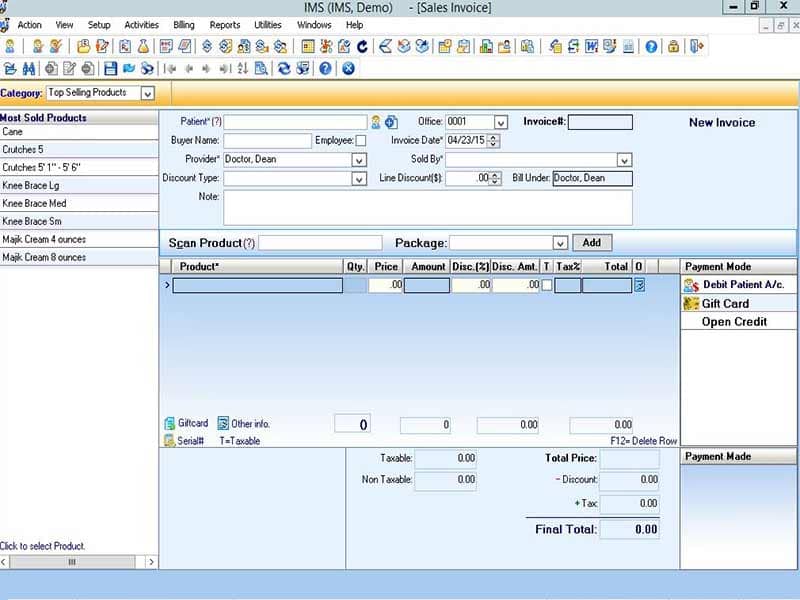The width and height of the screenshot is (800, 600).
Task: Click the blue X close icon in second toolbar
Action: (348, 68)
